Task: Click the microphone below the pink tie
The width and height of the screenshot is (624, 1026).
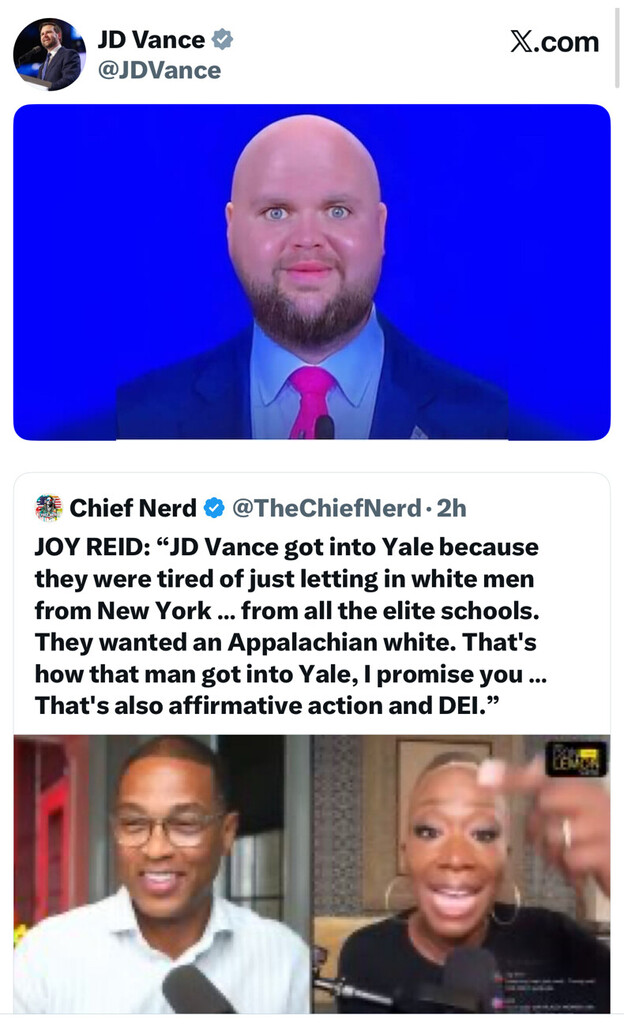Action: 324,427
